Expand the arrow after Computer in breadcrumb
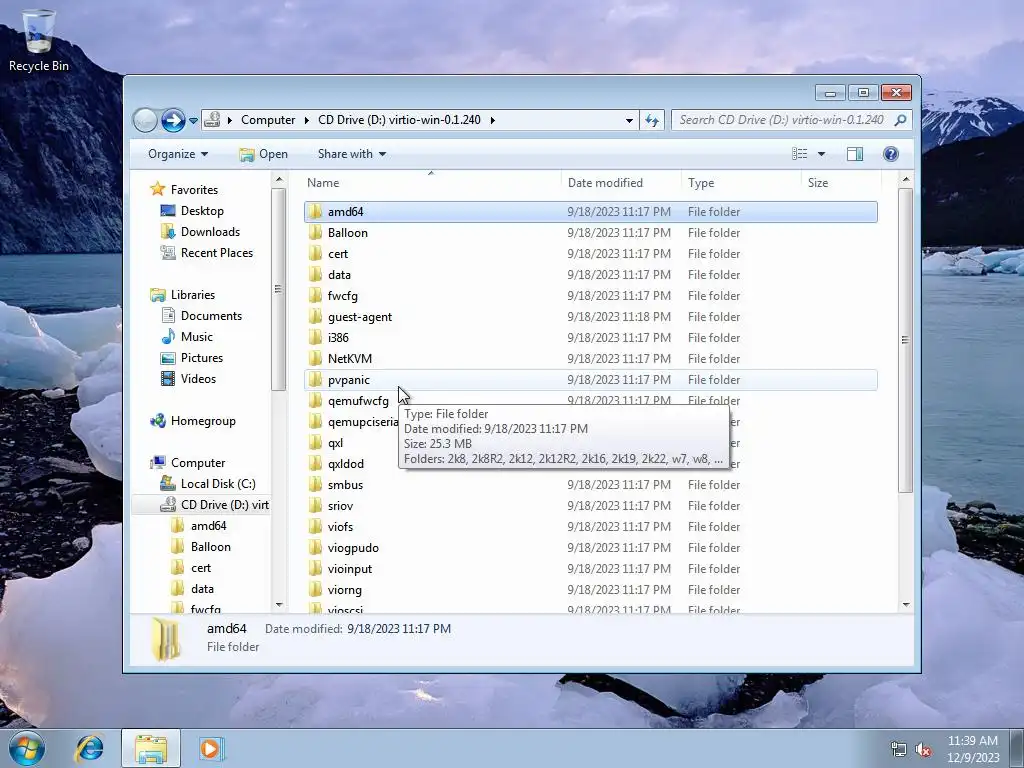 [306, 120]
